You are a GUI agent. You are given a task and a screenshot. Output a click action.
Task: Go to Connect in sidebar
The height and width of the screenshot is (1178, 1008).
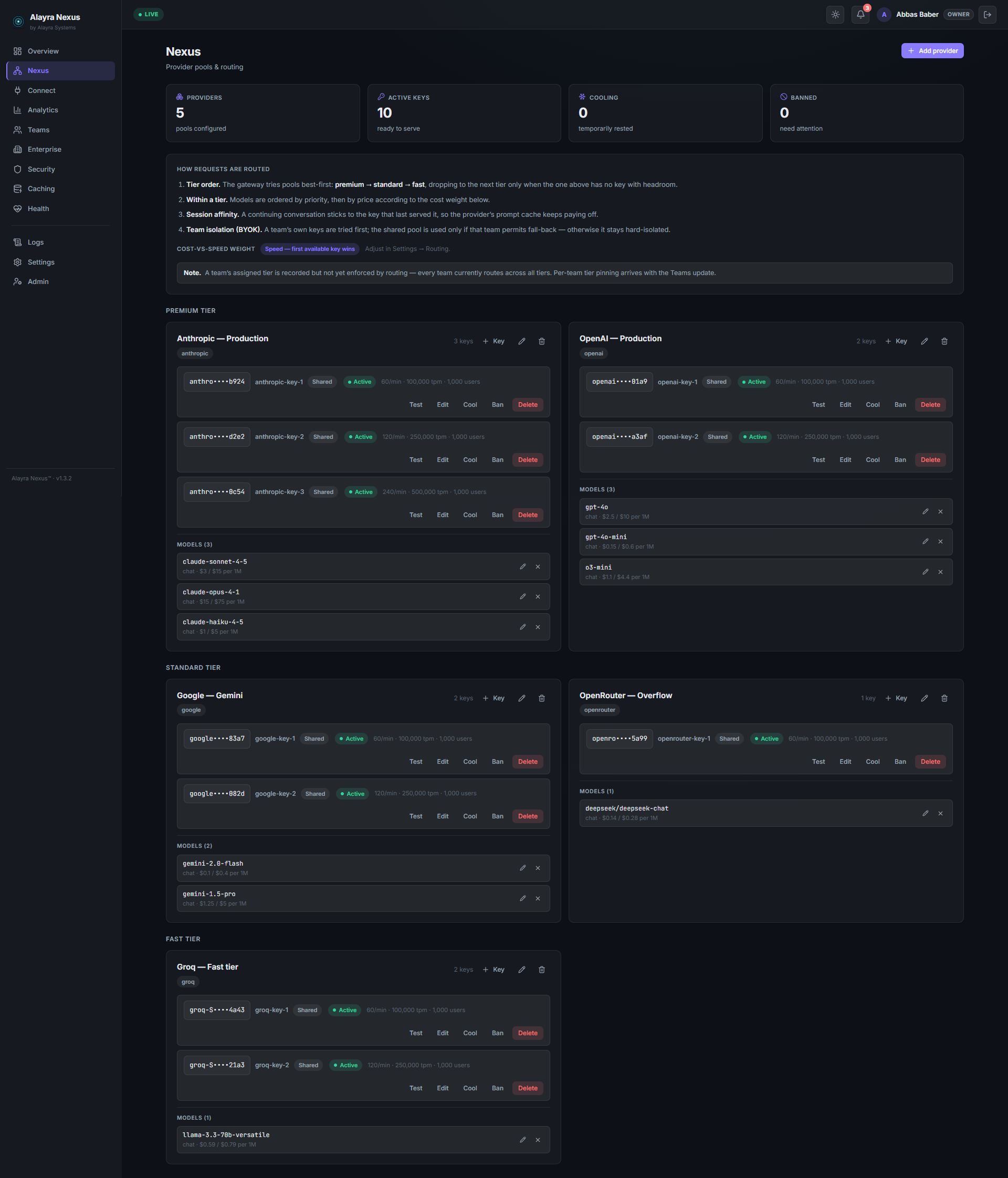pyautogui.click(x=60, y=90)
